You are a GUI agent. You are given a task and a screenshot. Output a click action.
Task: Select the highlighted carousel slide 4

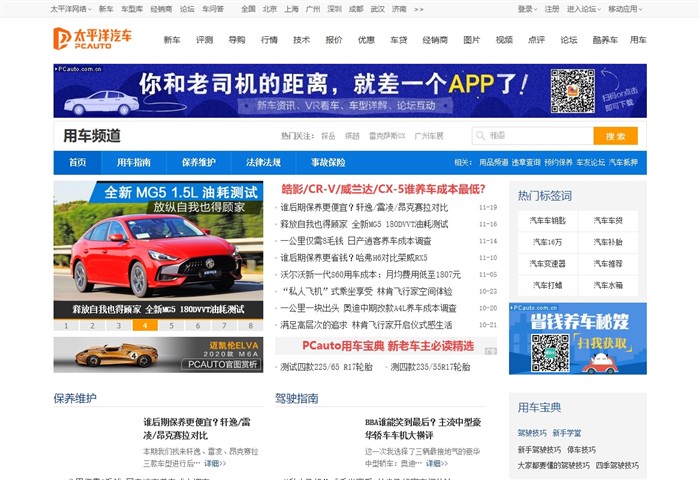145,326
